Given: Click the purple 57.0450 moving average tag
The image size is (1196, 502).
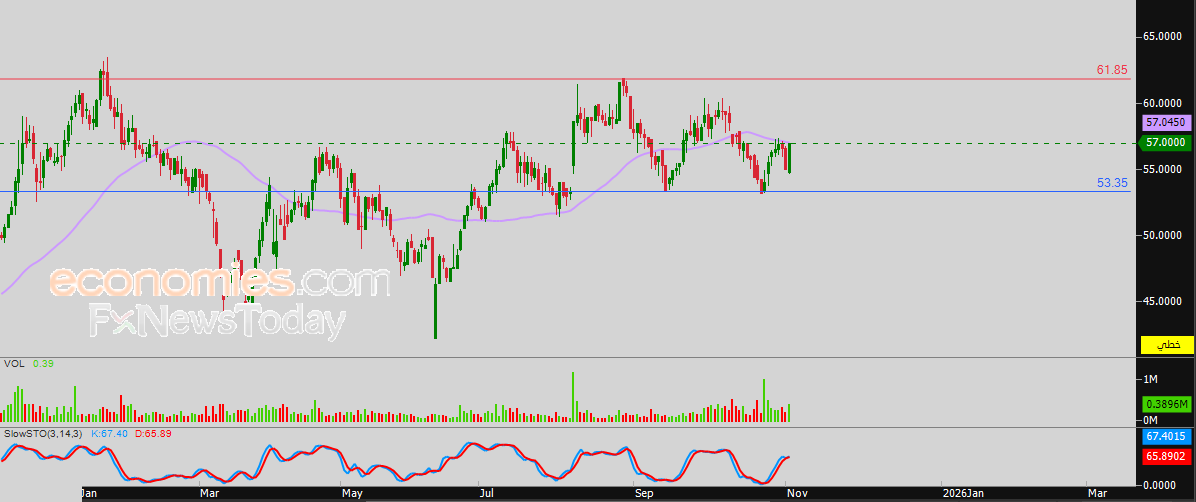Looking at the screenshot, I should pyautogui.click(x=1166, y=122).
